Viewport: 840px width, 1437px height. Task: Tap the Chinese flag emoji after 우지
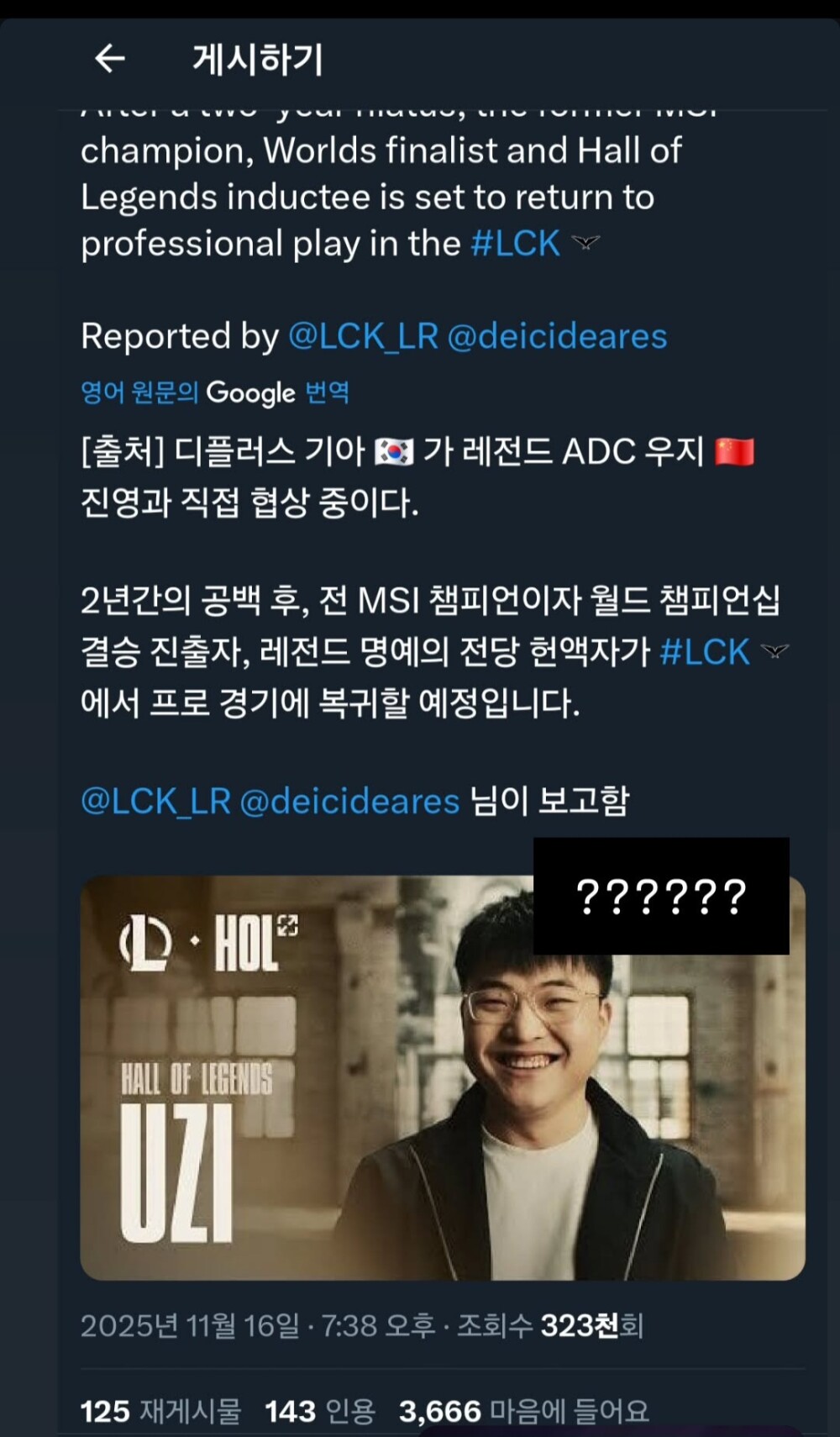pos(734,452)
